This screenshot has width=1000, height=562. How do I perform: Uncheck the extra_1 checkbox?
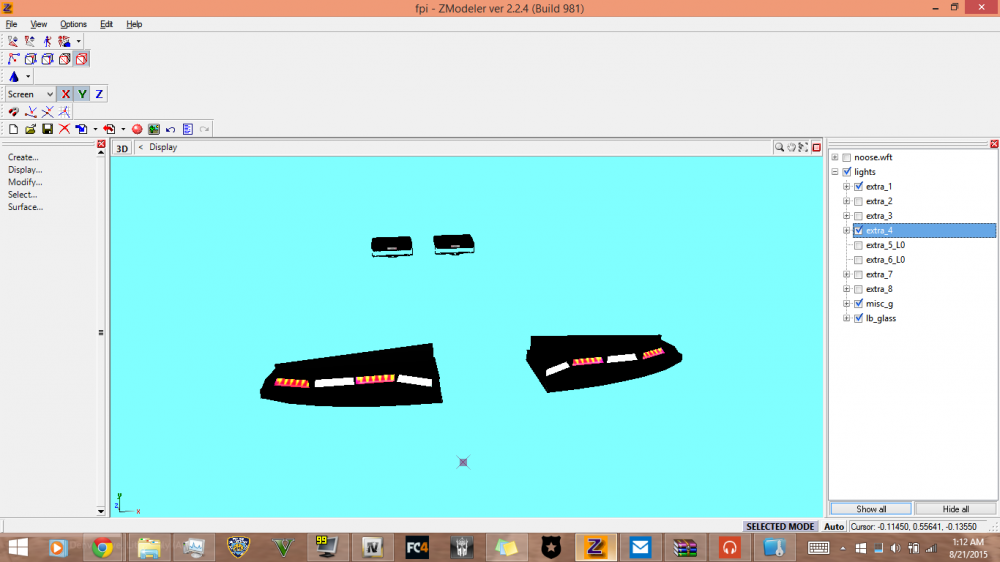click(x=858, y=187)
